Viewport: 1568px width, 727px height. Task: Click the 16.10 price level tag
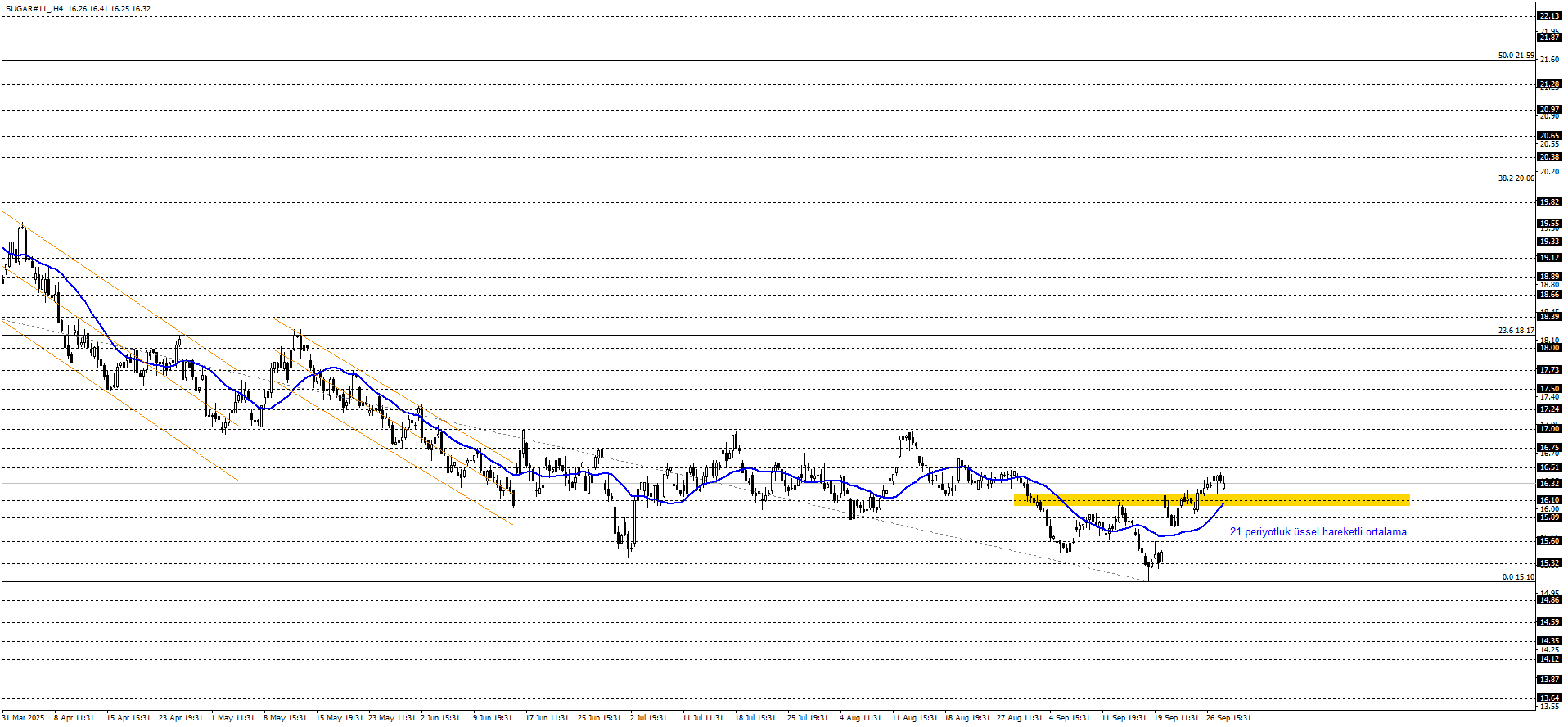pos(1549,500)
